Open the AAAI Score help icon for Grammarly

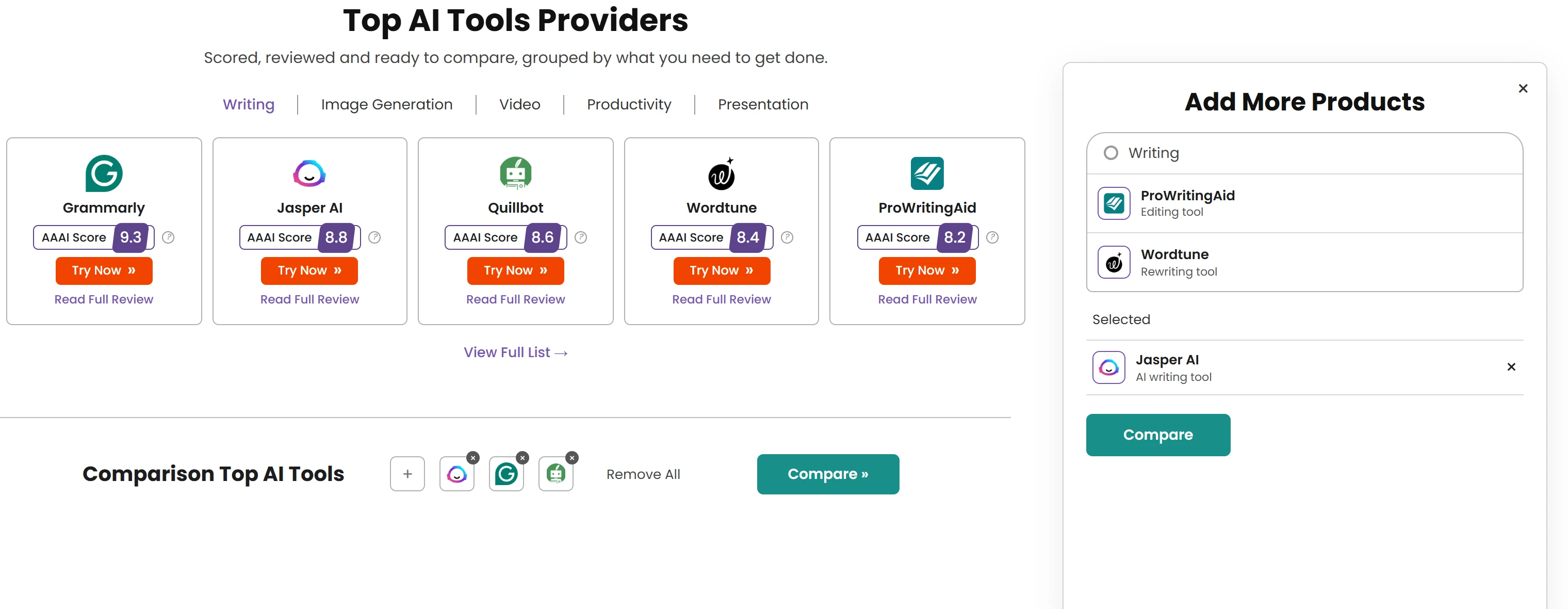click(x=169, y=237)
